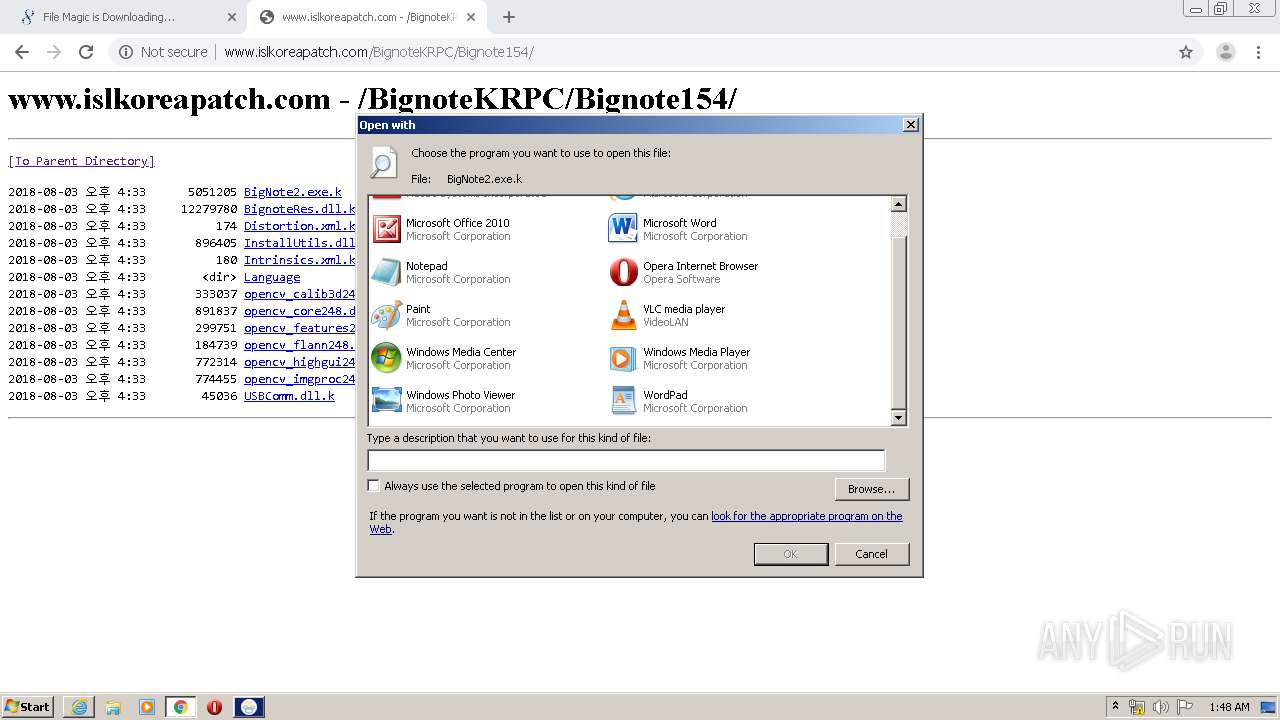Open opencv_features2 file link
Viewport: 1280px width, 720px height.
(x=299, y=328)
